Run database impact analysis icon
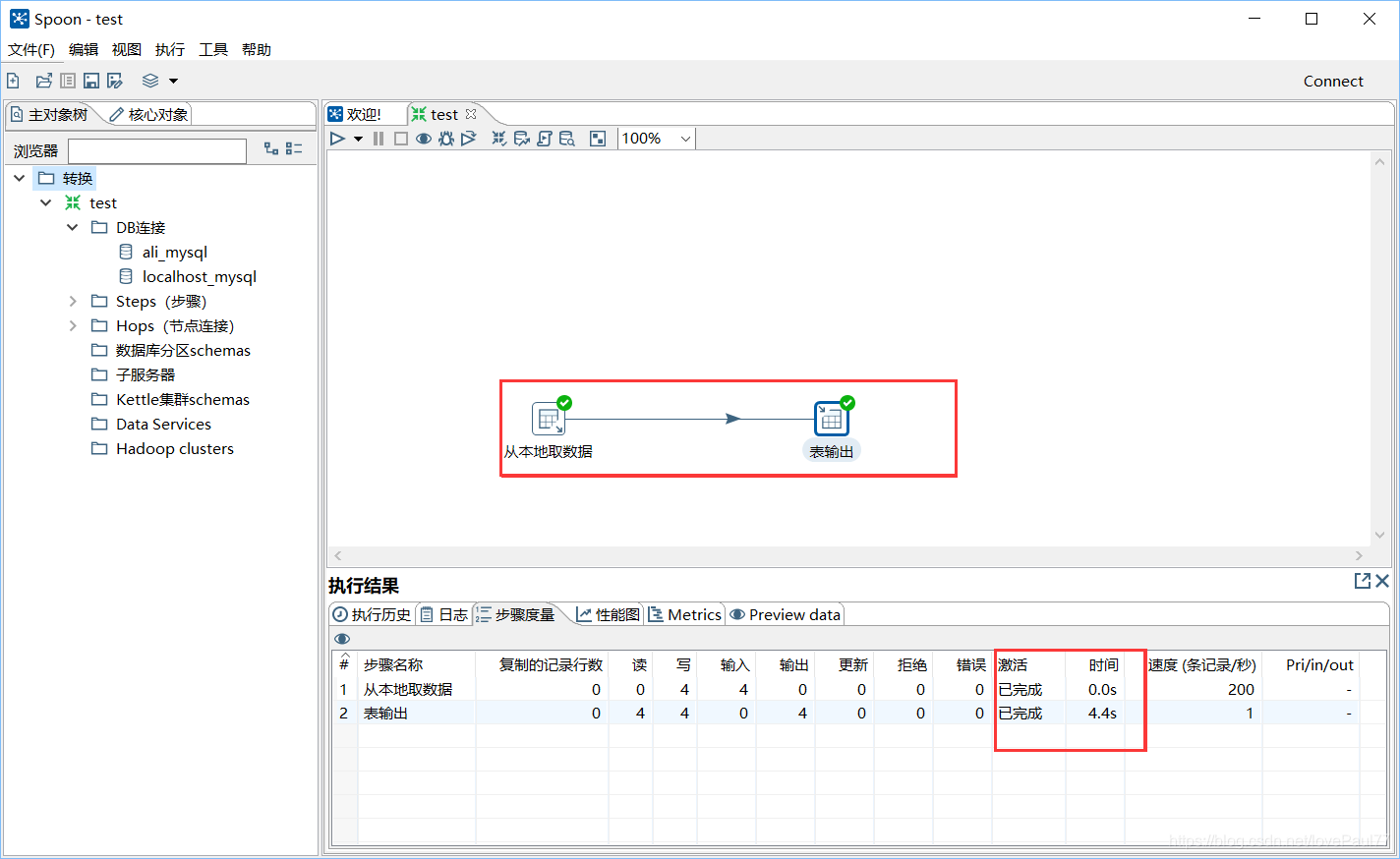The image size is (1400, 859). [x=522, y=139]
